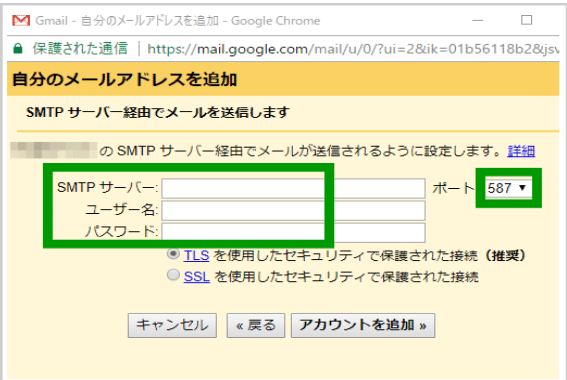Image resolution: width=567 pixels, height=380 pixels.
Task: Click the « 戻る back button
Action: point(256,325)
